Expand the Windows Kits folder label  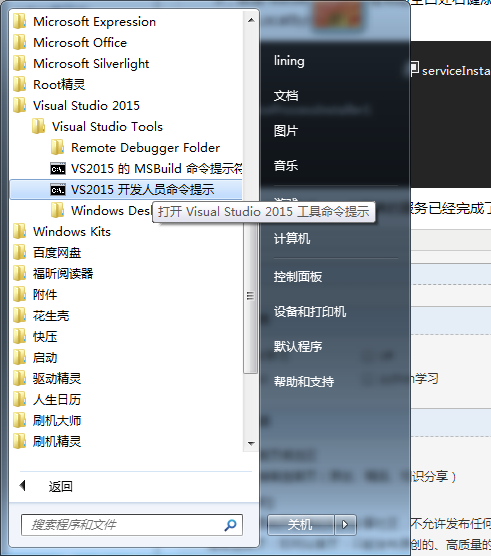click(72, 232)
